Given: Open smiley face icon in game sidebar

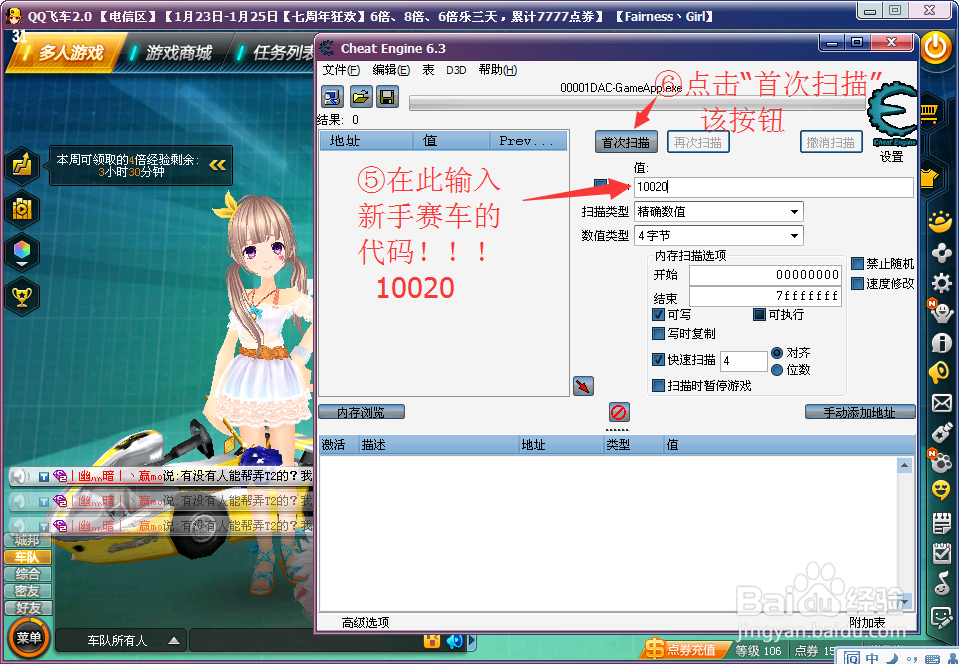Looking at the screenshot, I should tap(941, 491).
